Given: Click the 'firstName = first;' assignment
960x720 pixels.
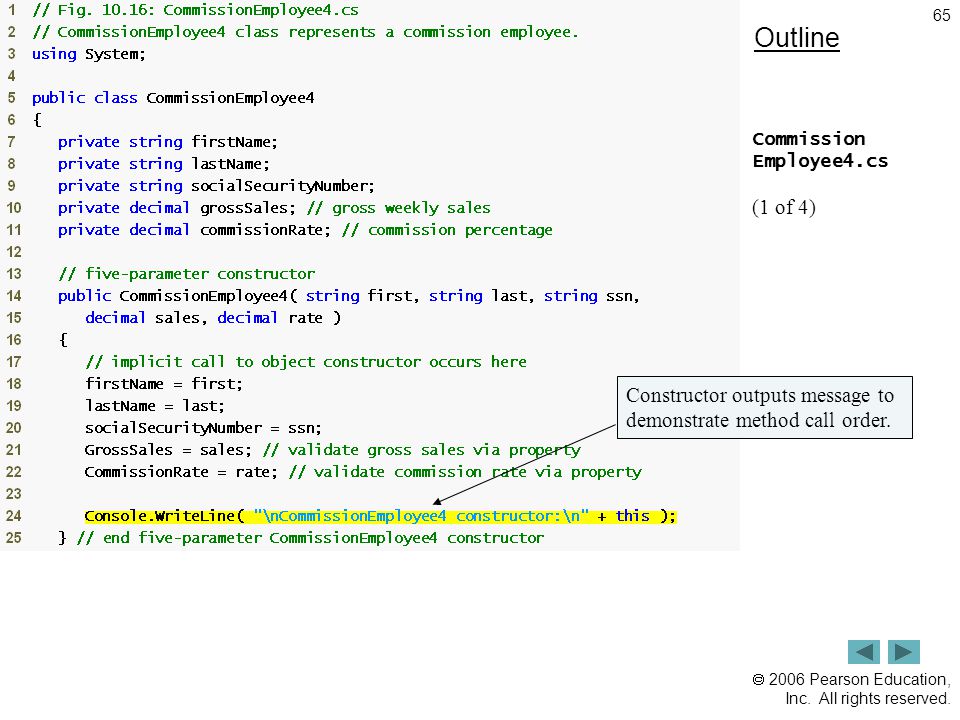Looking at the screenshot, I should pyautogui.click(x=164, y=384).
